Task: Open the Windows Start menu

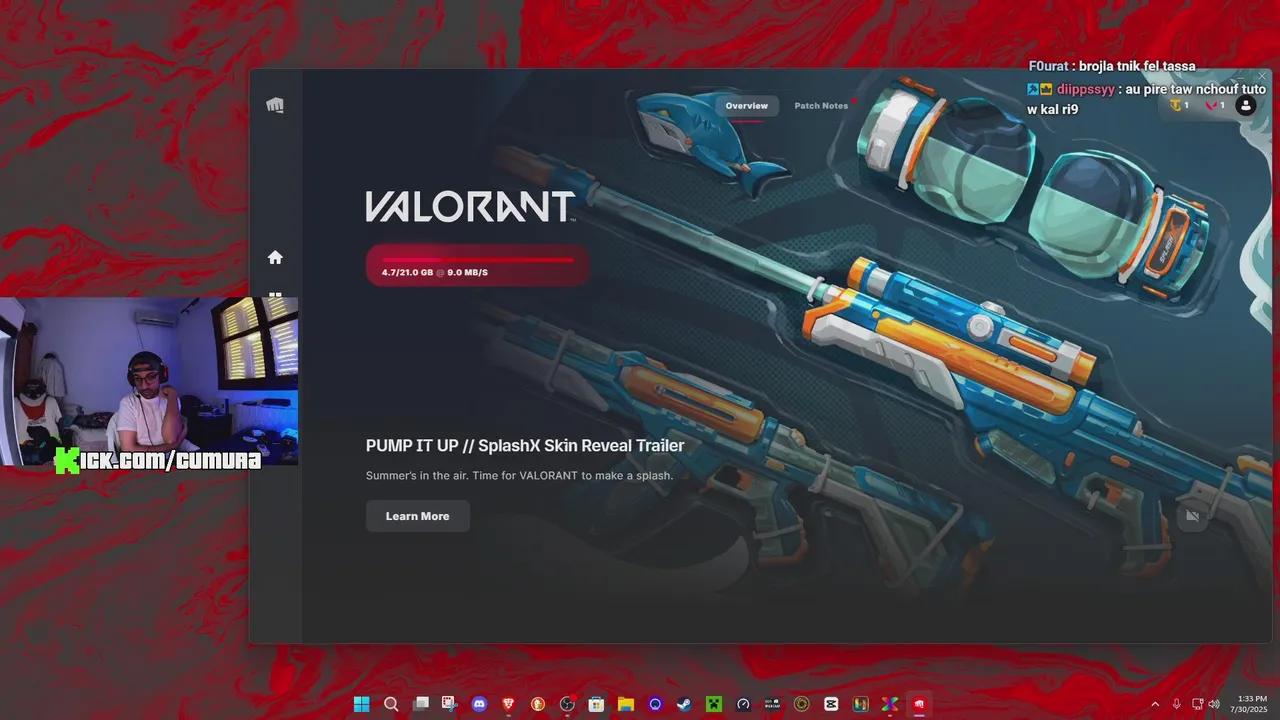Action: click(361, 704)
